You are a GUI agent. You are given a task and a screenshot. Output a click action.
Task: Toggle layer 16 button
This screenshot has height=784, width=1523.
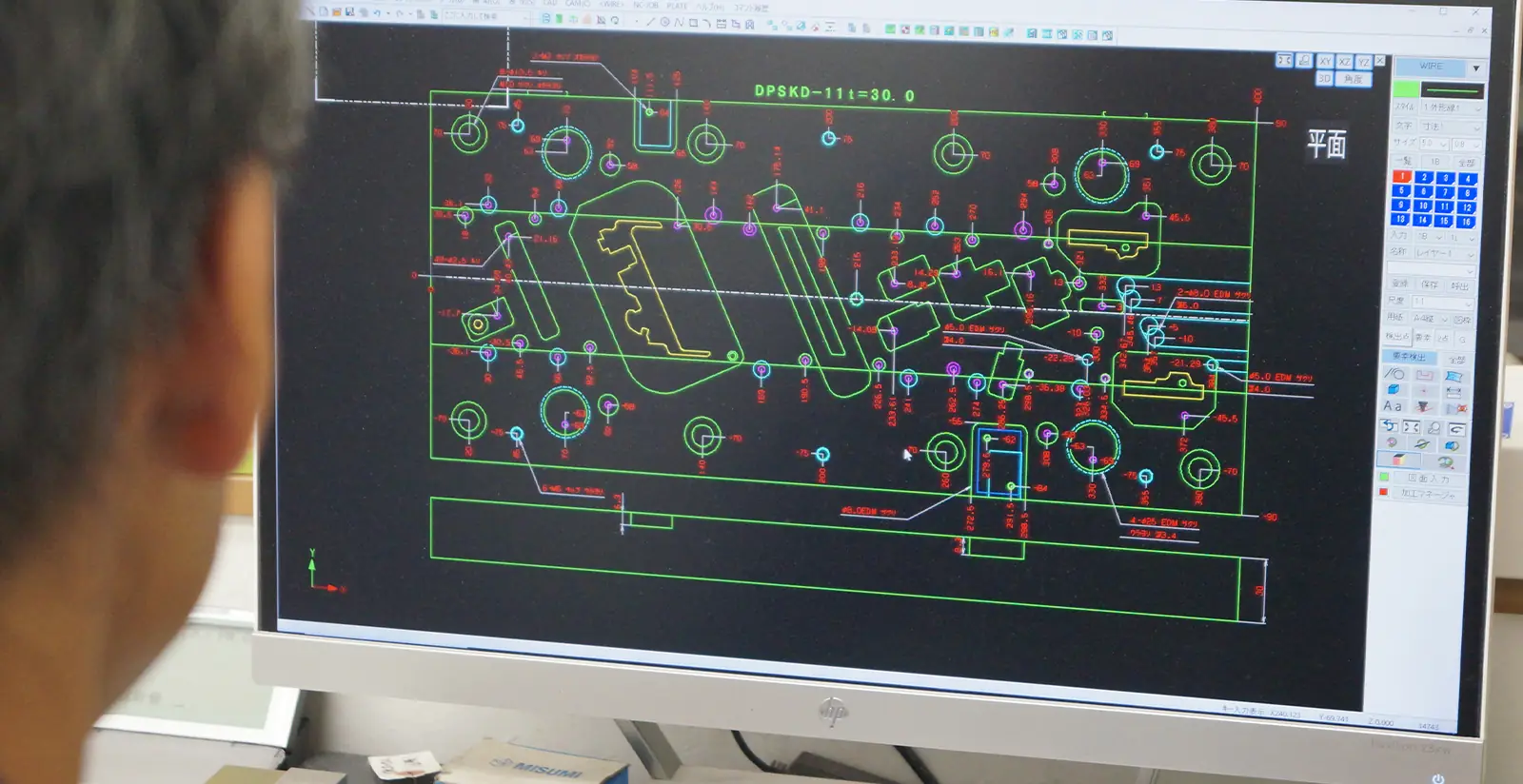pos(1466,222)
